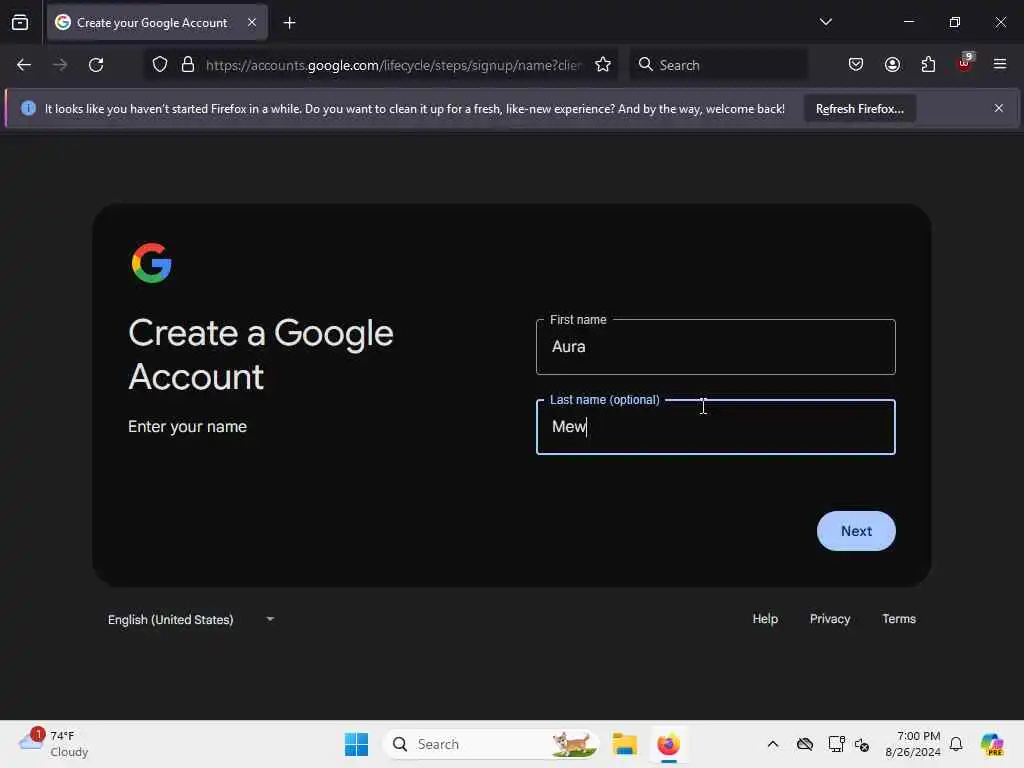Viewport: 1024px width, 768px height.
Task: Click the Firefox taskbar icon
Action: [669, 744]
